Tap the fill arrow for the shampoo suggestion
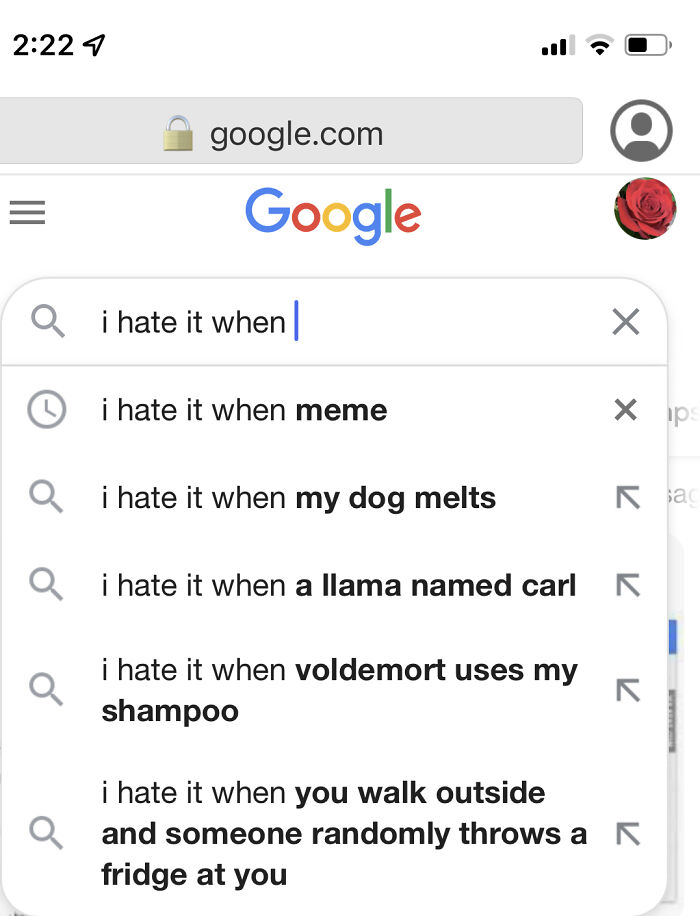Image resolution: width=700 pixels, height=916 pixels. 627,690
